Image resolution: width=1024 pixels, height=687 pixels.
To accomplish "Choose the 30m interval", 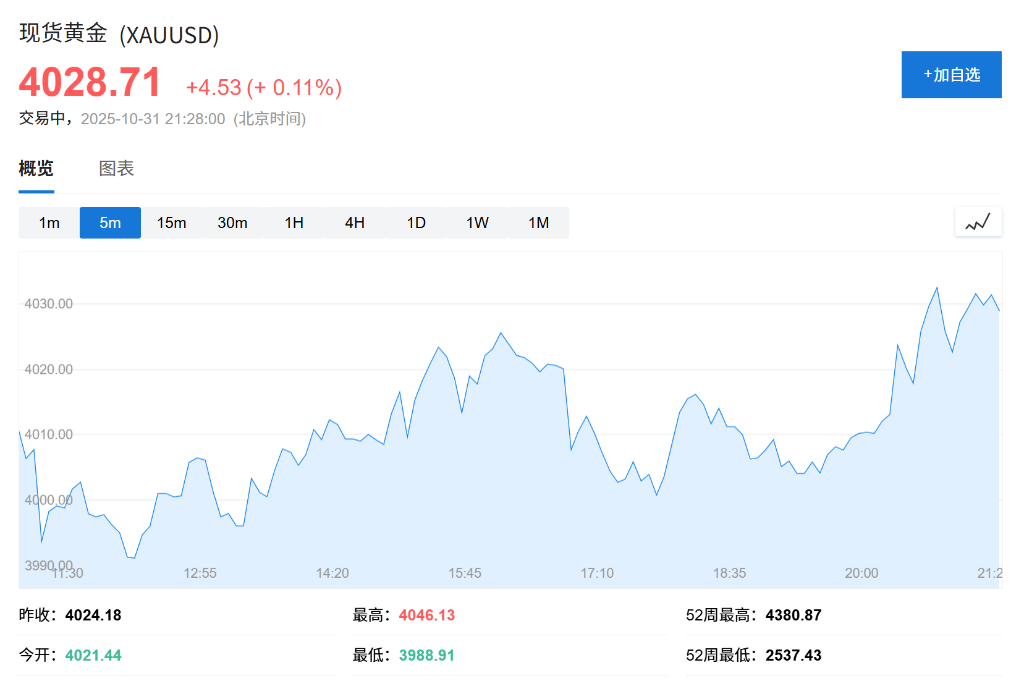I will 232,222.
